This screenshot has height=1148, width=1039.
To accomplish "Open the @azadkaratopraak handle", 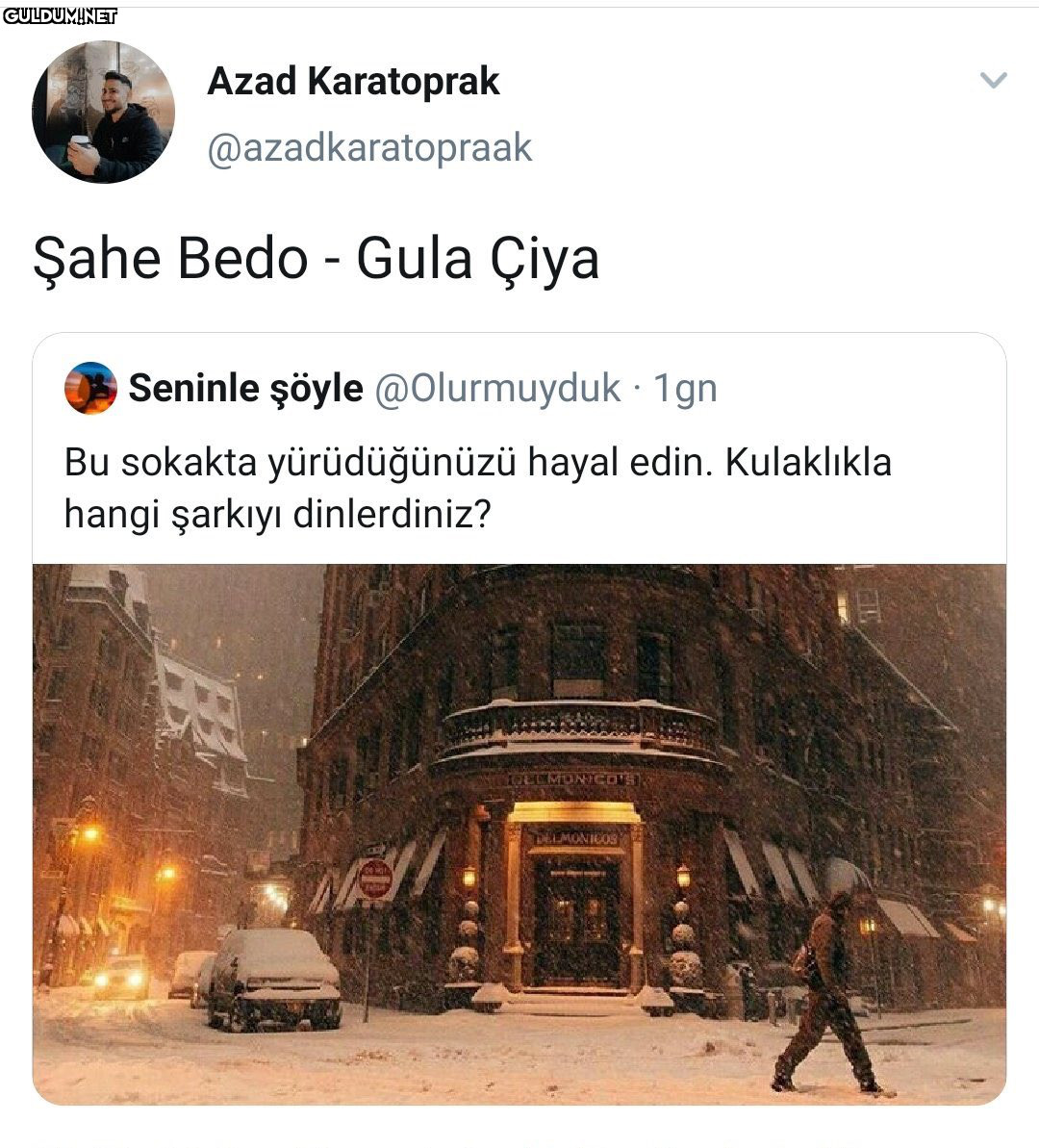I will [x=369, y=148].
